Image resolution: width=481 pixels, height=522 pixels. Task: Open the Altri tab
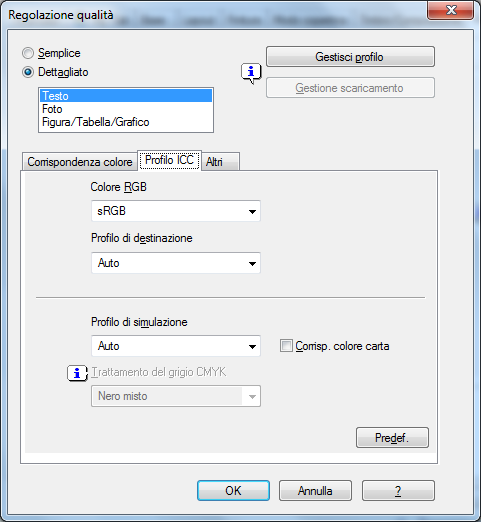pyautogui.click(x=220, y=162)
